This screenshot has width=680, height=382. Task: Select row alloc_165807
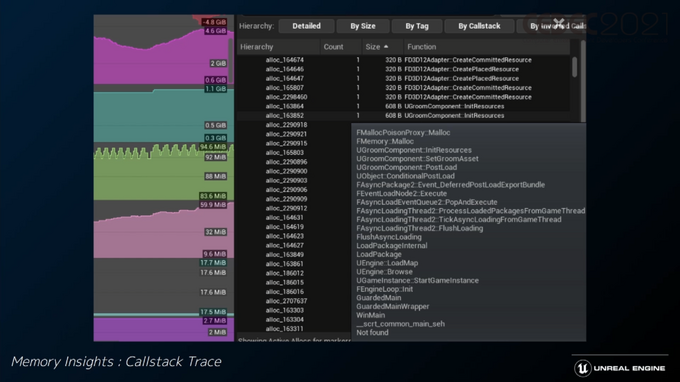coord(403,88)
